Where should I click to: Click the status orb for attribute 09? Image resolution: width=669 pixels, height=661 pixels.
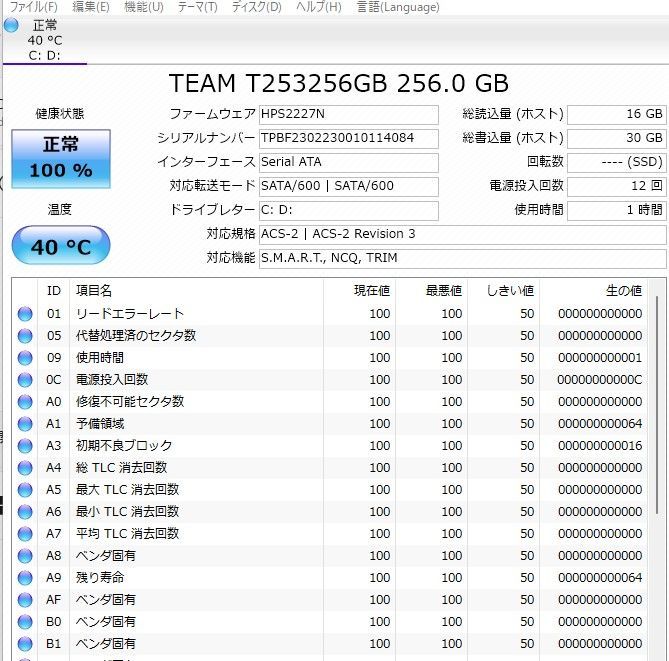(x=25, y=358)
